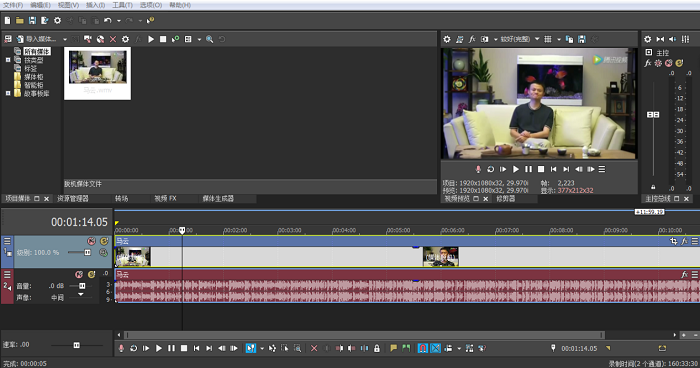Toggle auto preview in media toolbar
The image size is (700, 368).
(x=175, y=39)
